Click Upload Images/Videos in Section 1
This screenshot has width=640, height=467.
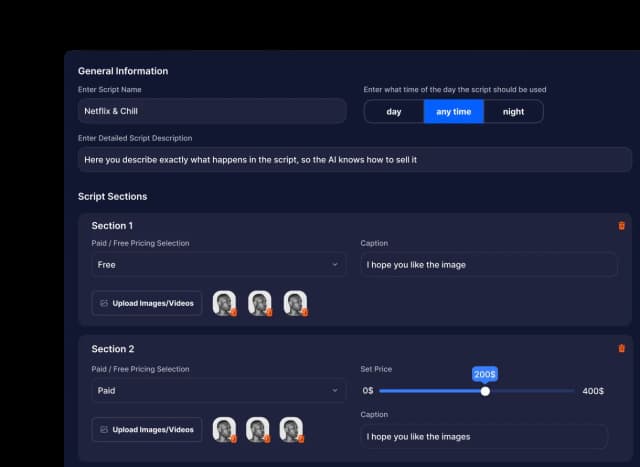[x=147, y=303]
